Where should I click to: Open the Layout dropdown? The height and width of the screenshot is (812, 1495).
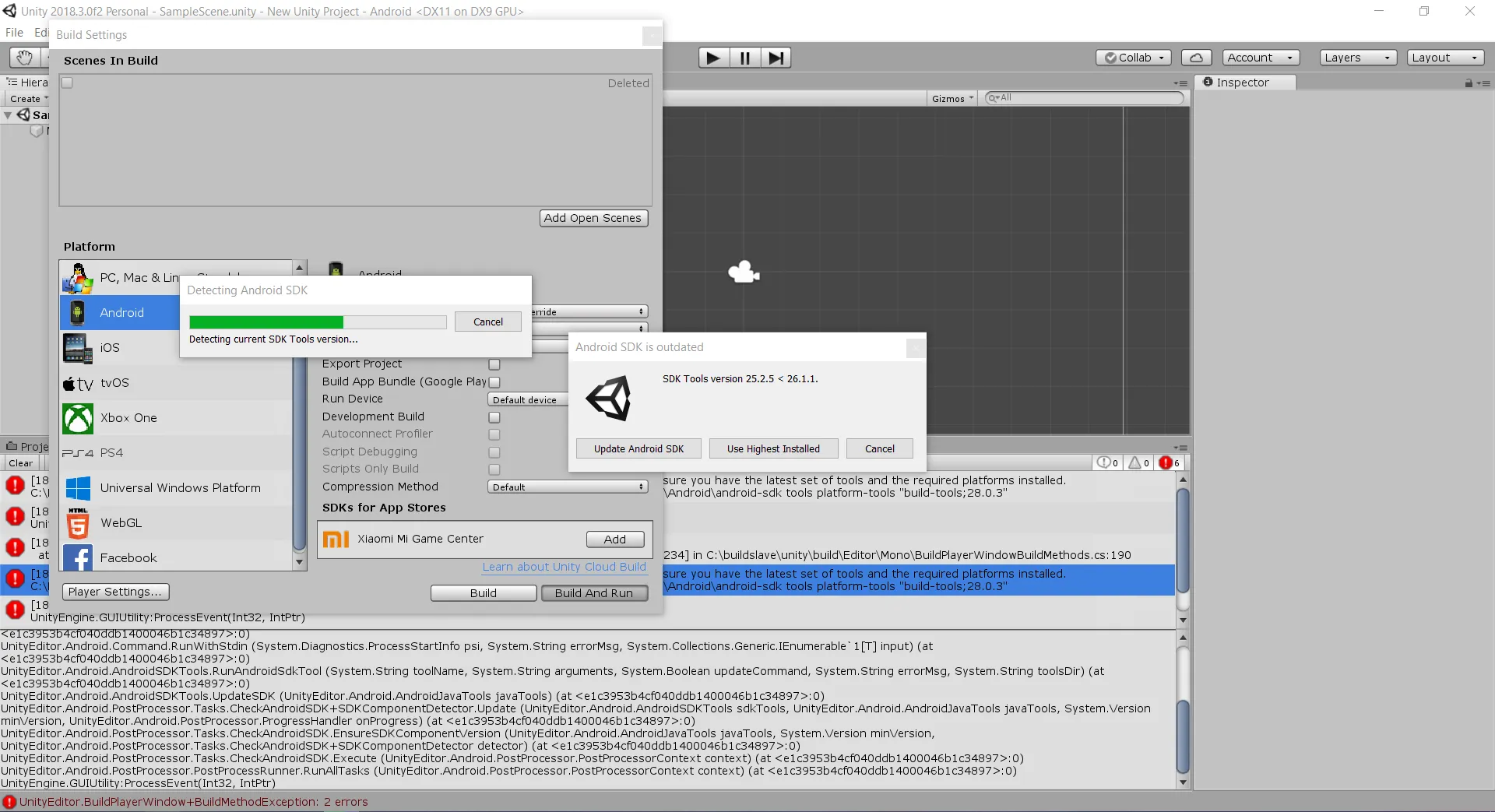click(1445, 58)
